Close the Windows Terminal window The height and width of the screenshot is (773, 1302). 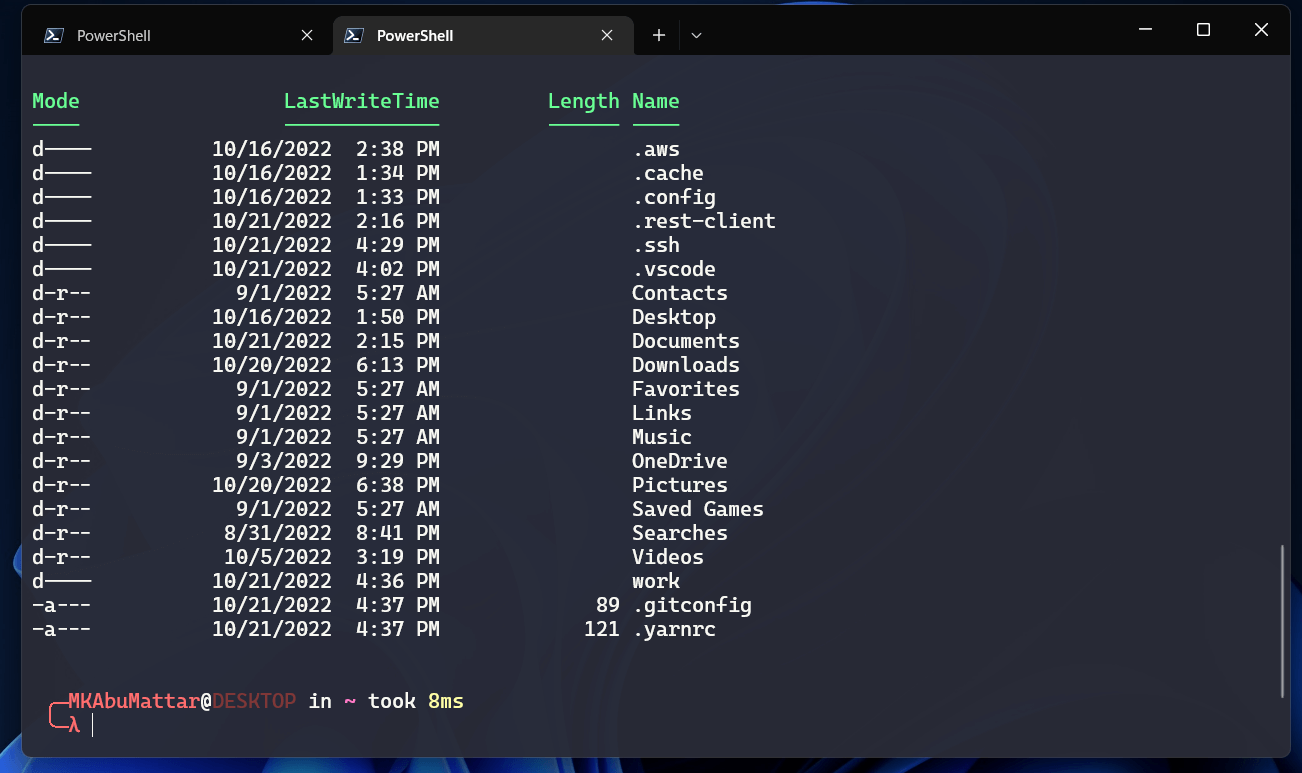pyautogui.click(x=1261, y=30)
